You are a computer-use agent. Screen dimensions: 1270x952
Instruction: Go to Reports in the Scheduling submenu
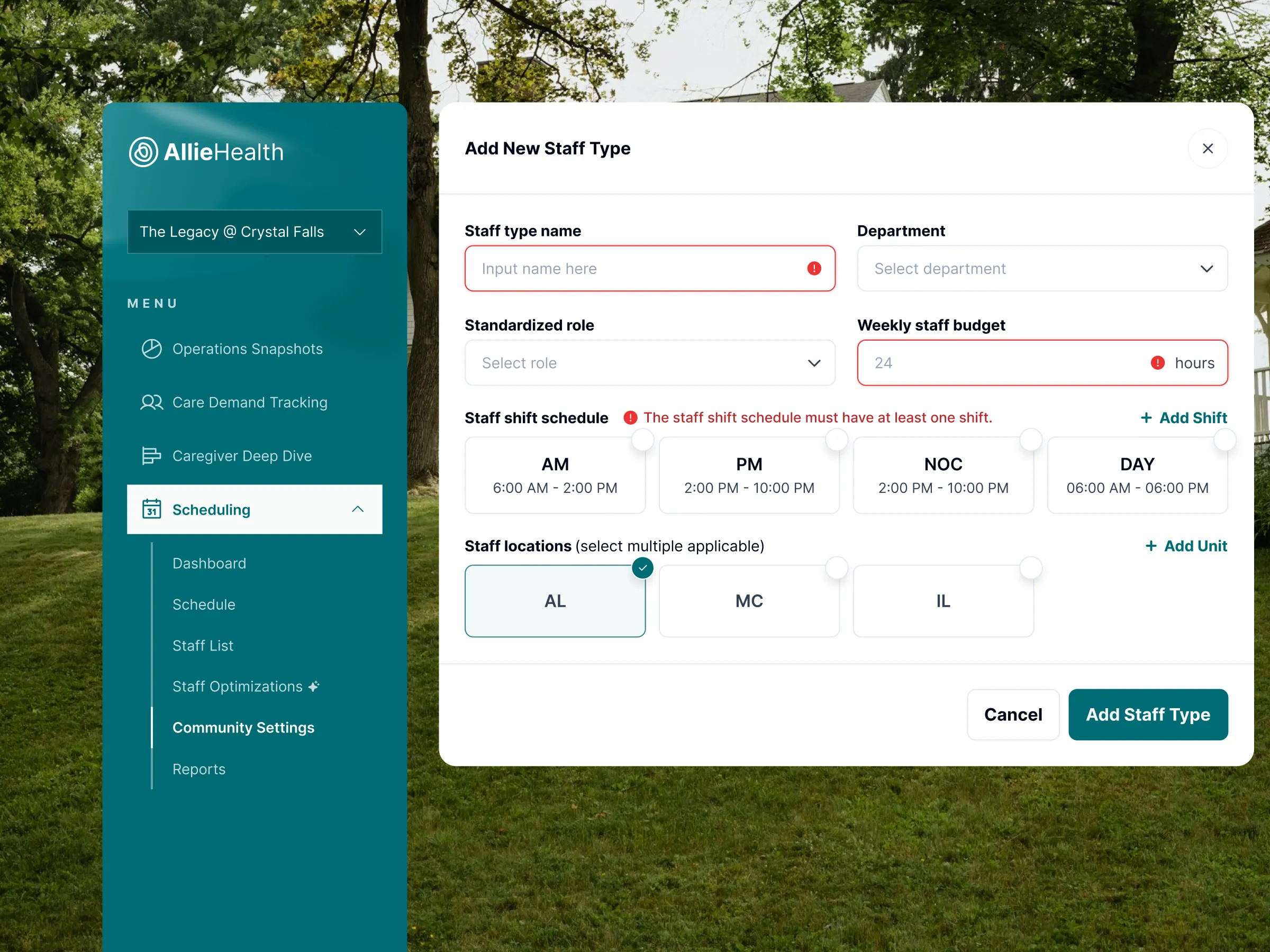tap(198, 769)
